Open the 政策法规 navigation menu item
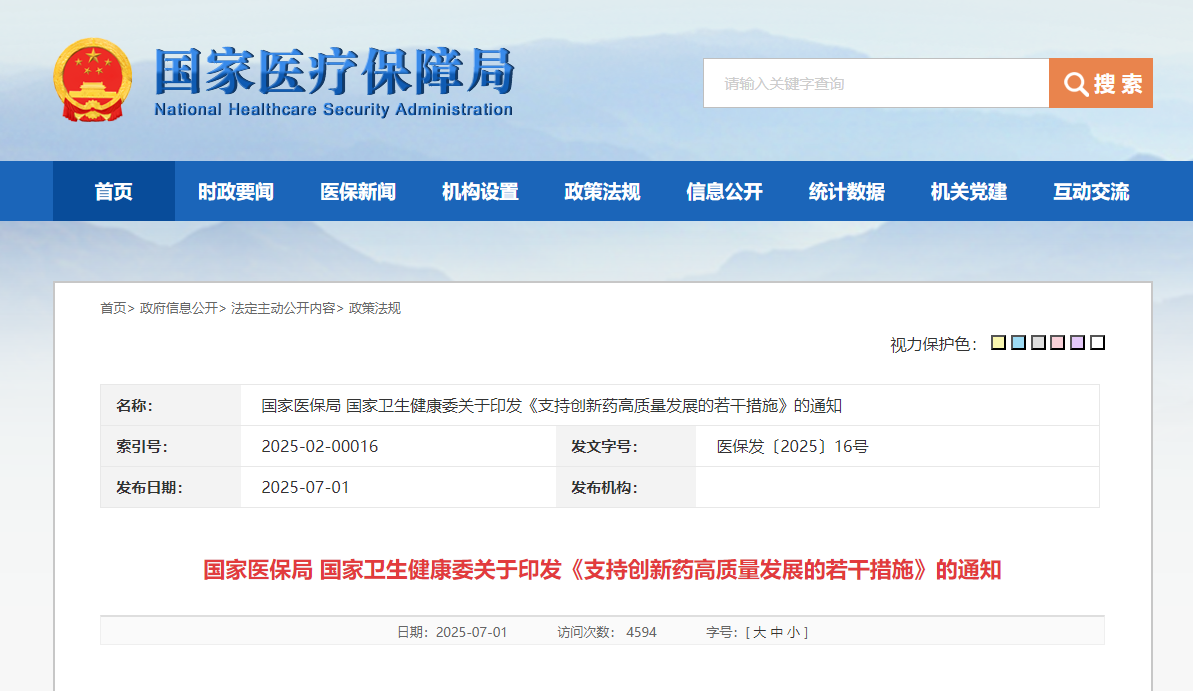 (x=602, y=191)
